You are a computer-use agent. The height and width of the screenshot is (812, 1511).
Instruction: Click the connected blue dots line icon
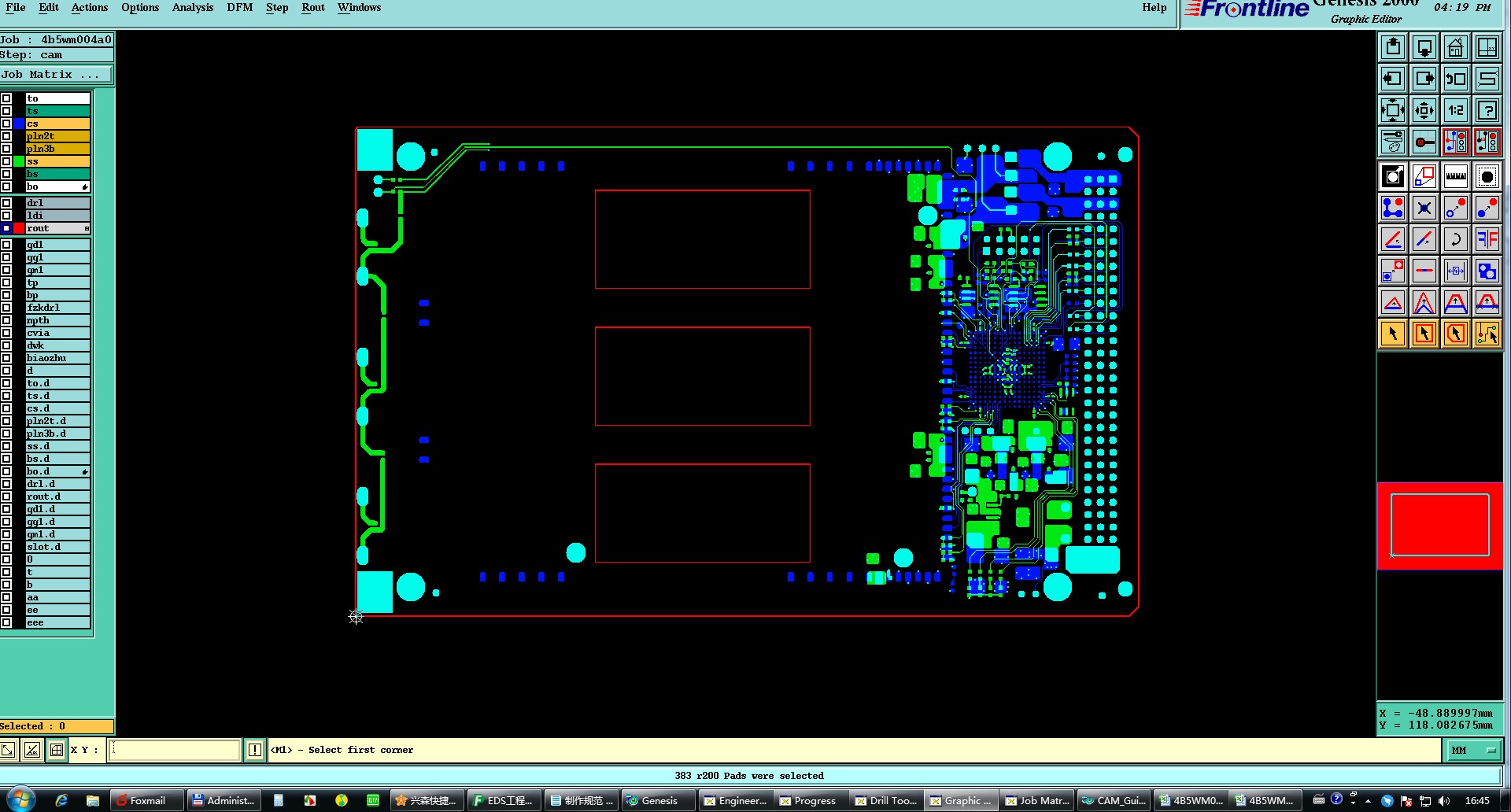coord(1393,208)
